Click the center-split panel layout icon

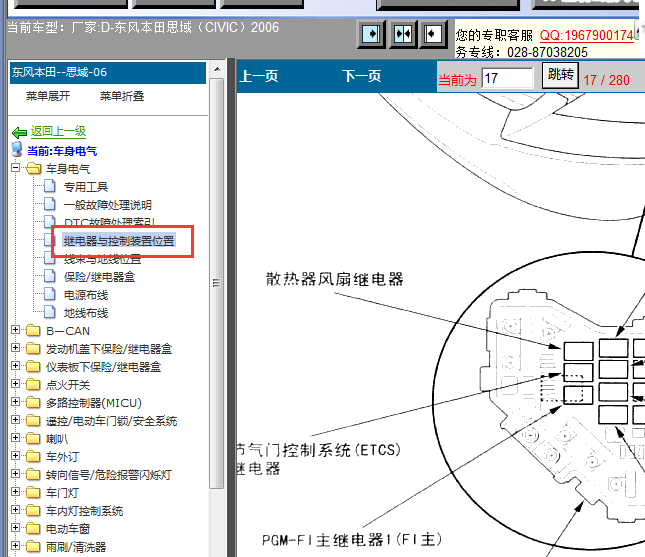click(x=403, y=34)
